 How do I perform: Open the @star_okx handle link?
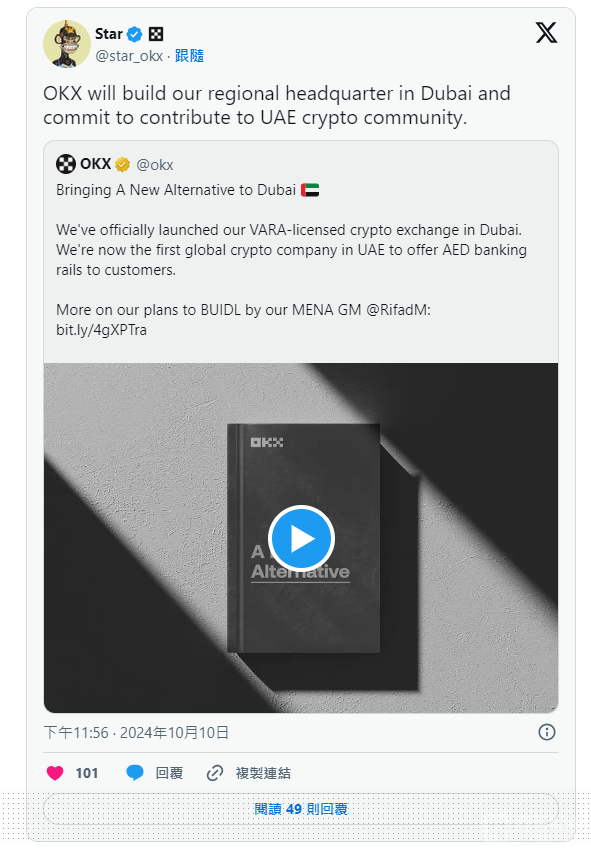[129, 56]
